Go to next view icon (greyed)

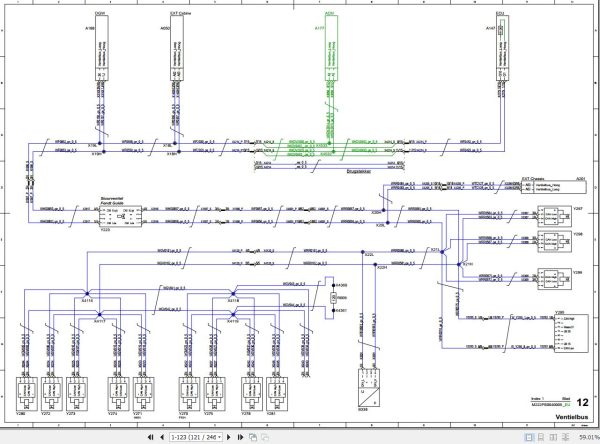[x=265, y=437]
